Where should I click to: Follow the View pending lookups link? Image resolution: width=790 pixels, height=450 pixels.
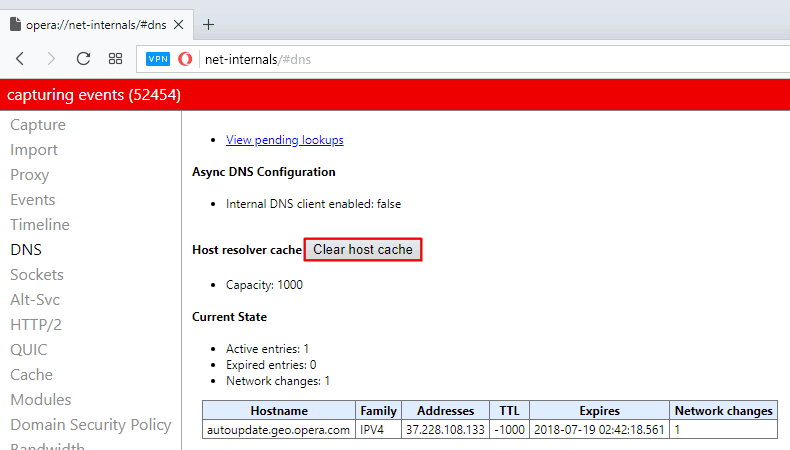coord(285,140)
